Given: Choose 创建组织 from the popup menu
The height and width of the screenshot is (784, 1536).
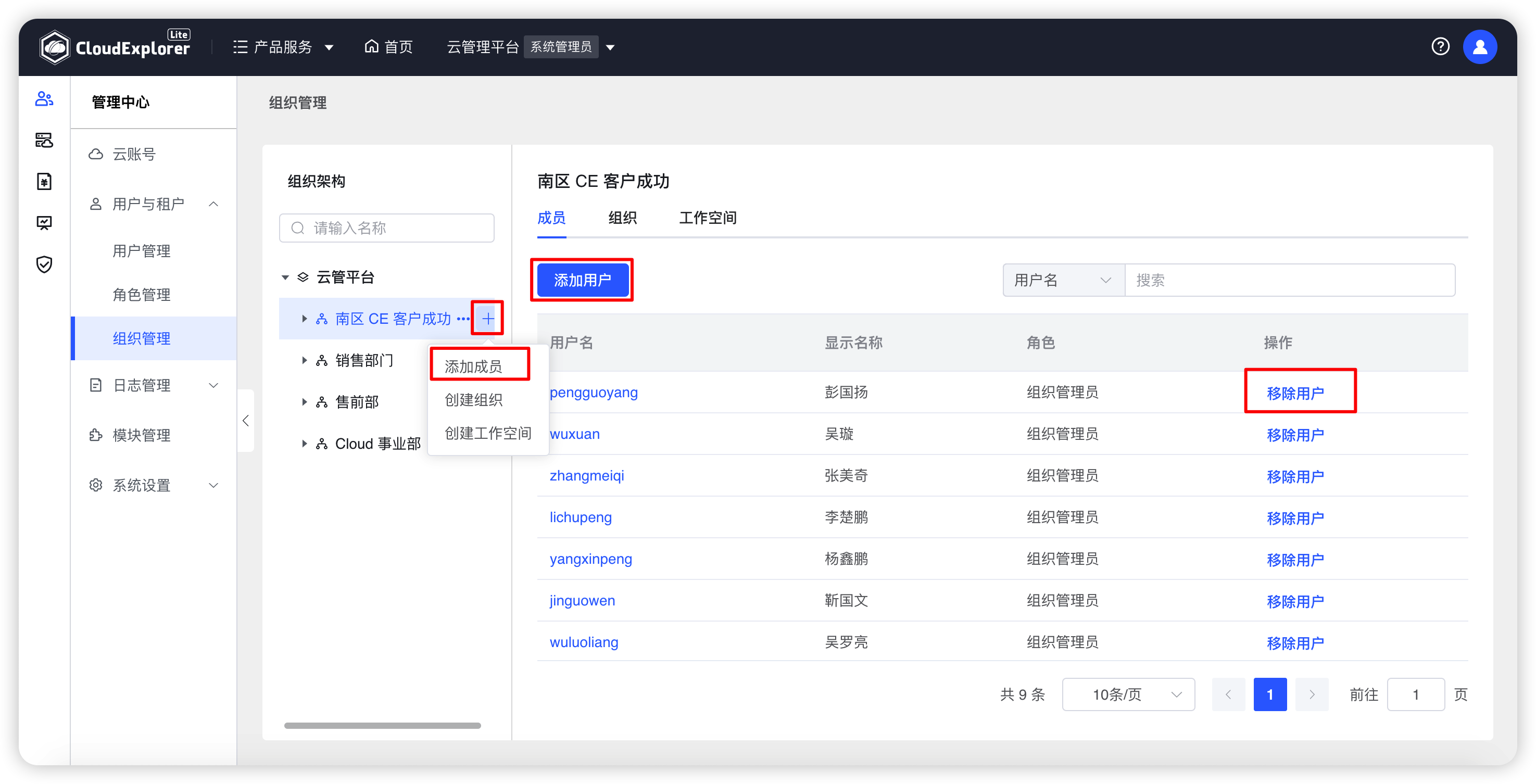Looking at the screenshot, I should pos(473,399).
